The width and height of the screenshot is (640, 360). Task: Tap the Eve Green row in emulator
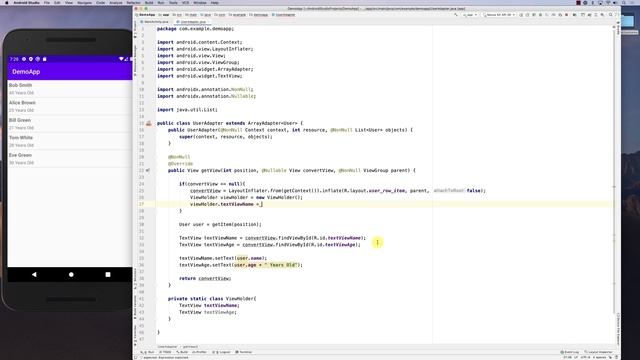pos(70,159)
